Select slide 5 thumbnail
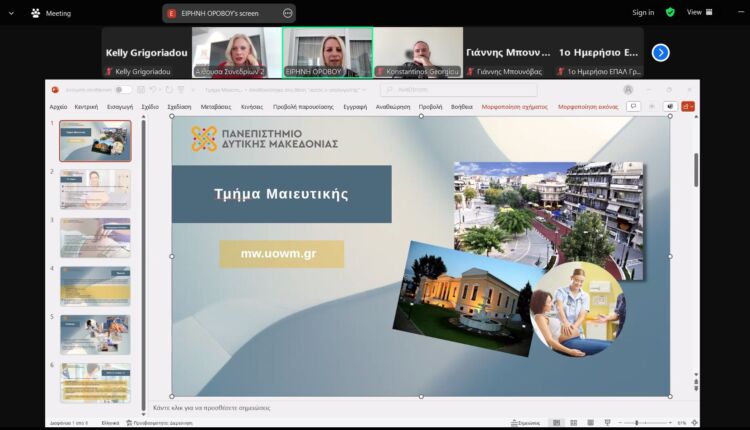 pos(95,335)
